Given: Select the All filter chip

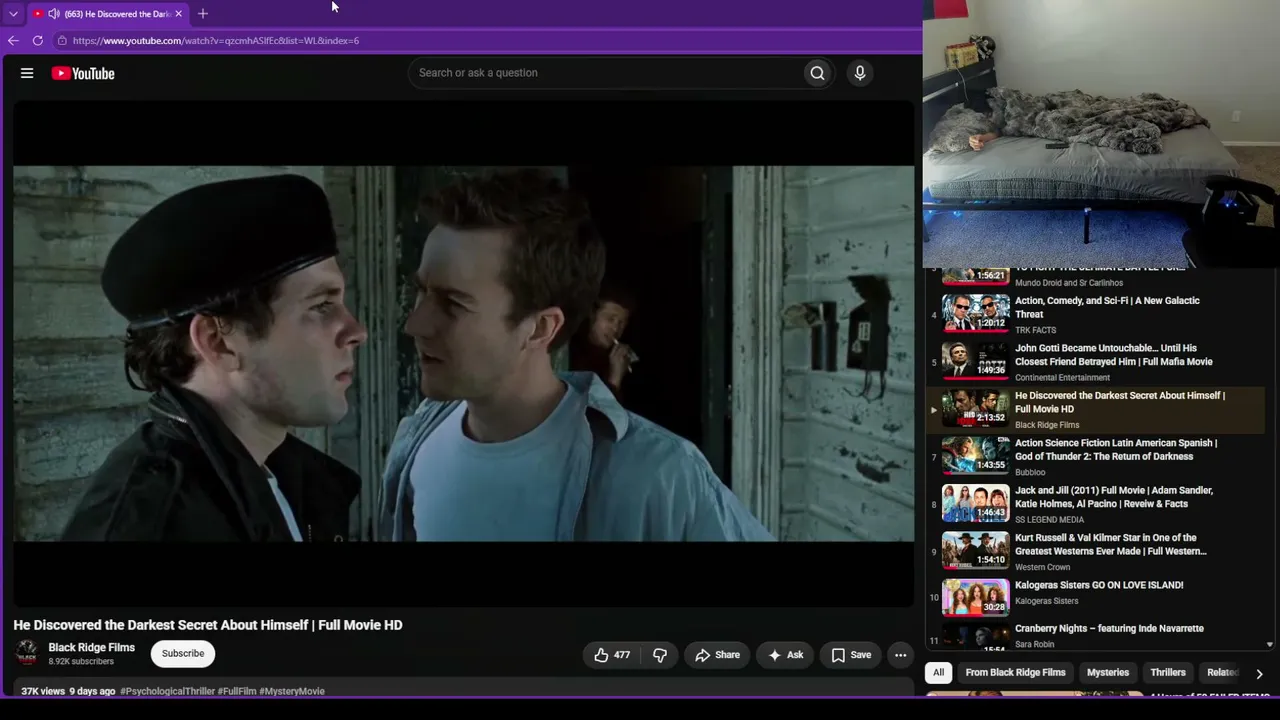Looking at the screenshot, I should click(938, 673).
